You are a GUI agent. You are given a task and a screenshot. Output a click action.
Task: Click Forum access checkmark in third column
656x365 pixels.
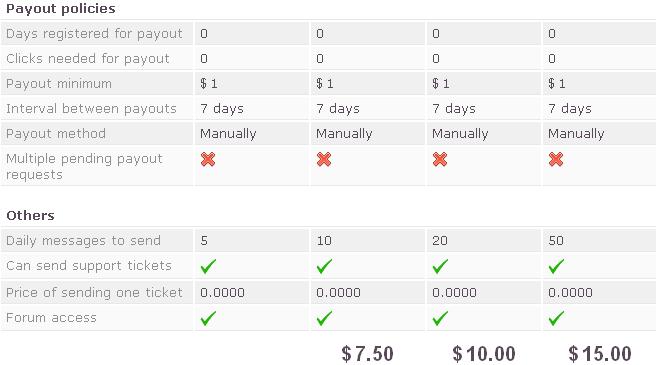440,318
